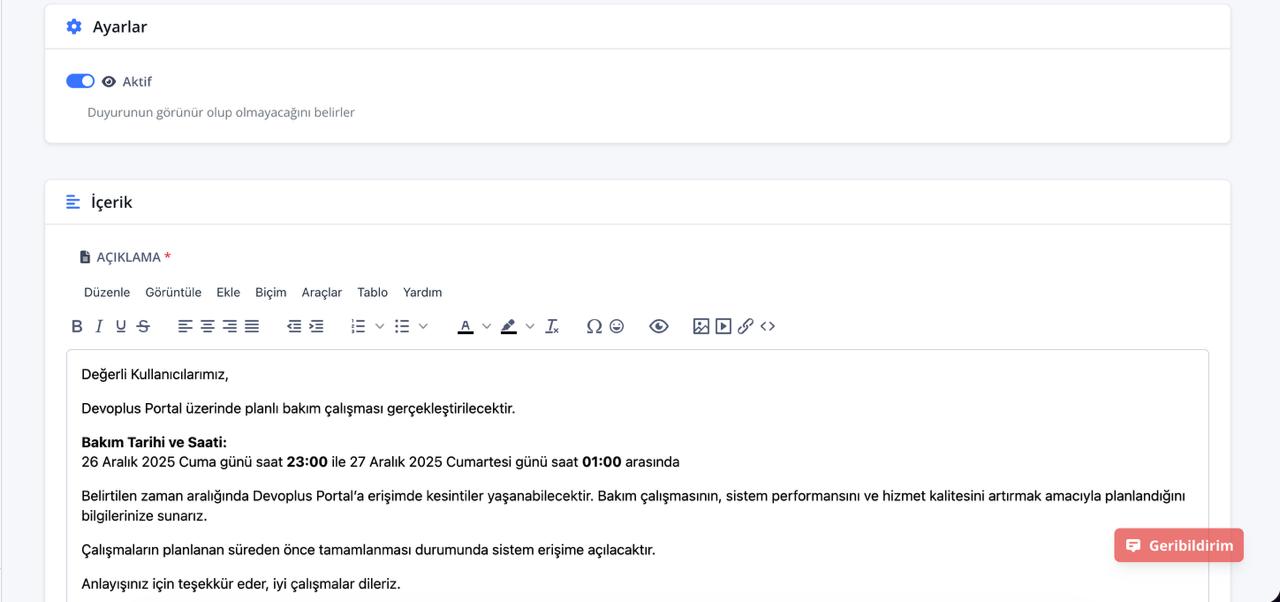The width and height of the screenshot is (1280, 602).
Task: Align text to the right
Action: click(x=230, y=326)
